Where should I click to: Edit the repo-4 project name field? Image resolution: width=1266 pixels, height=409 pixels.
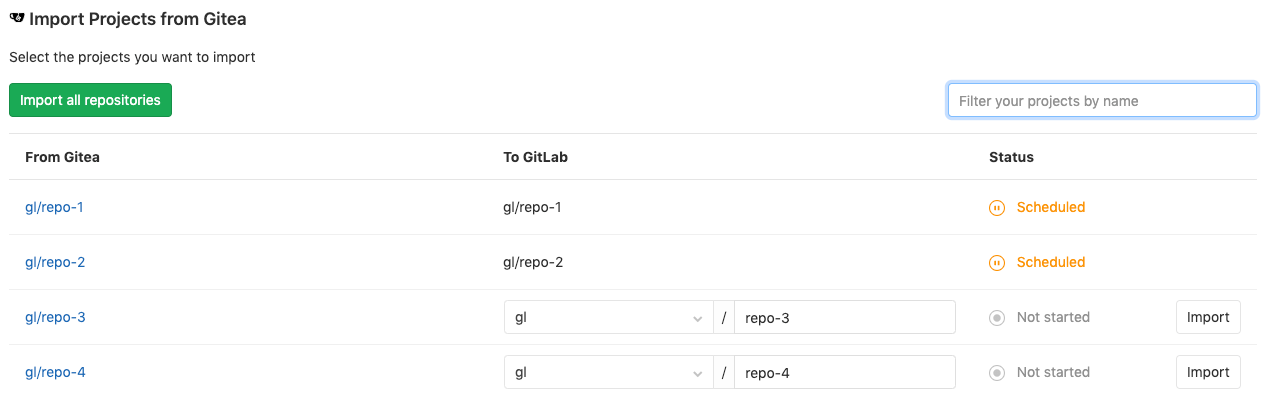click(844, 373)
